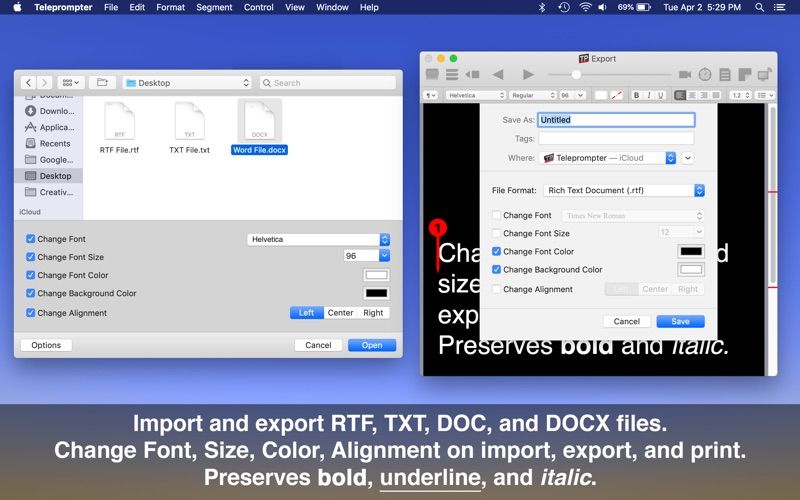Click Cancel in the Open dialog
Screen dimensions: 800x500
click(x=318, y=345)
